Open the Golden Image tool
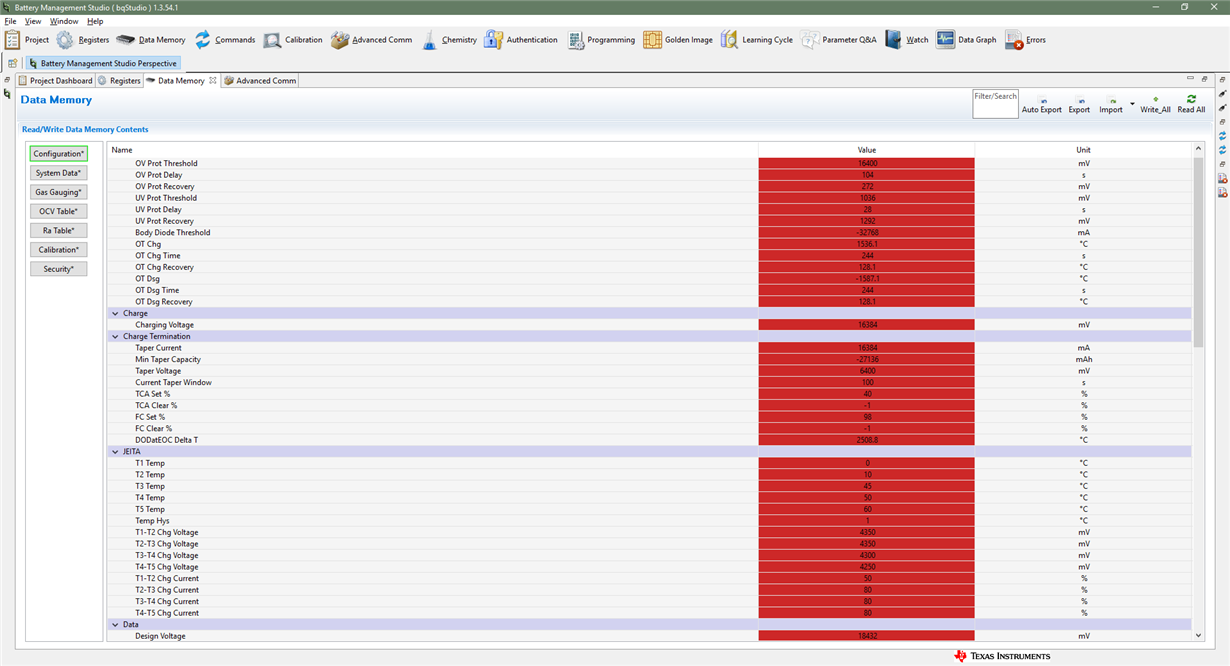Viewport: 1230px width, 666px height. click(x=678, y=40)
